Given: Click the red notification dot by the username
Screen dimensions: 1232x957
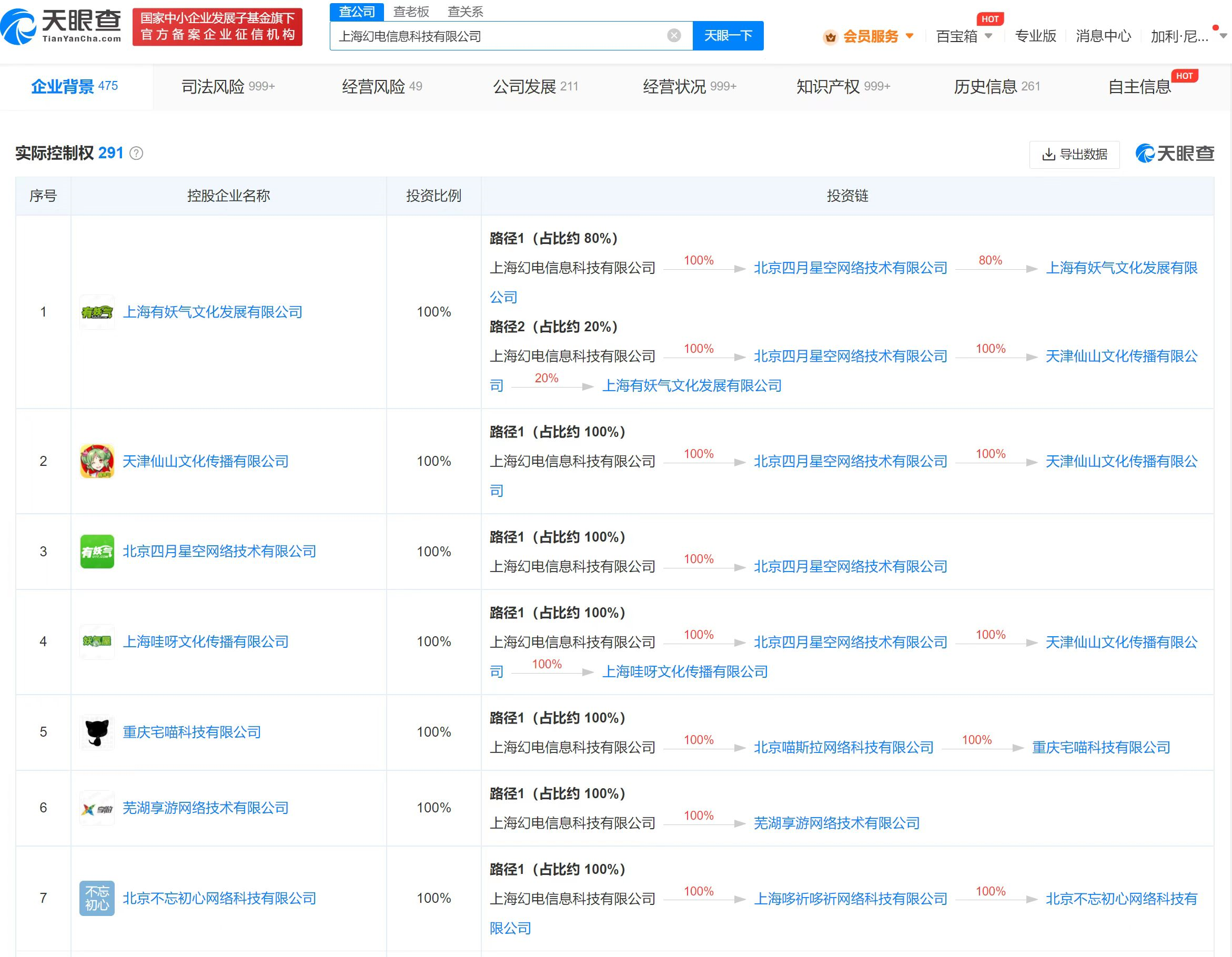Looking at the screenshot, I should [1215, 27].
